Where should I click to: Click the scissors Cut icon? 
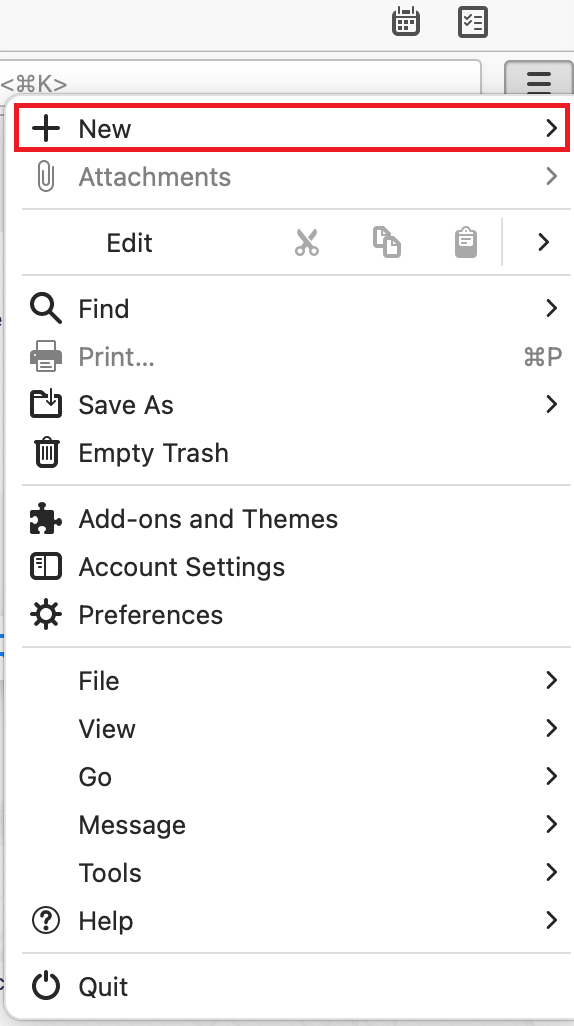[306, 243]
